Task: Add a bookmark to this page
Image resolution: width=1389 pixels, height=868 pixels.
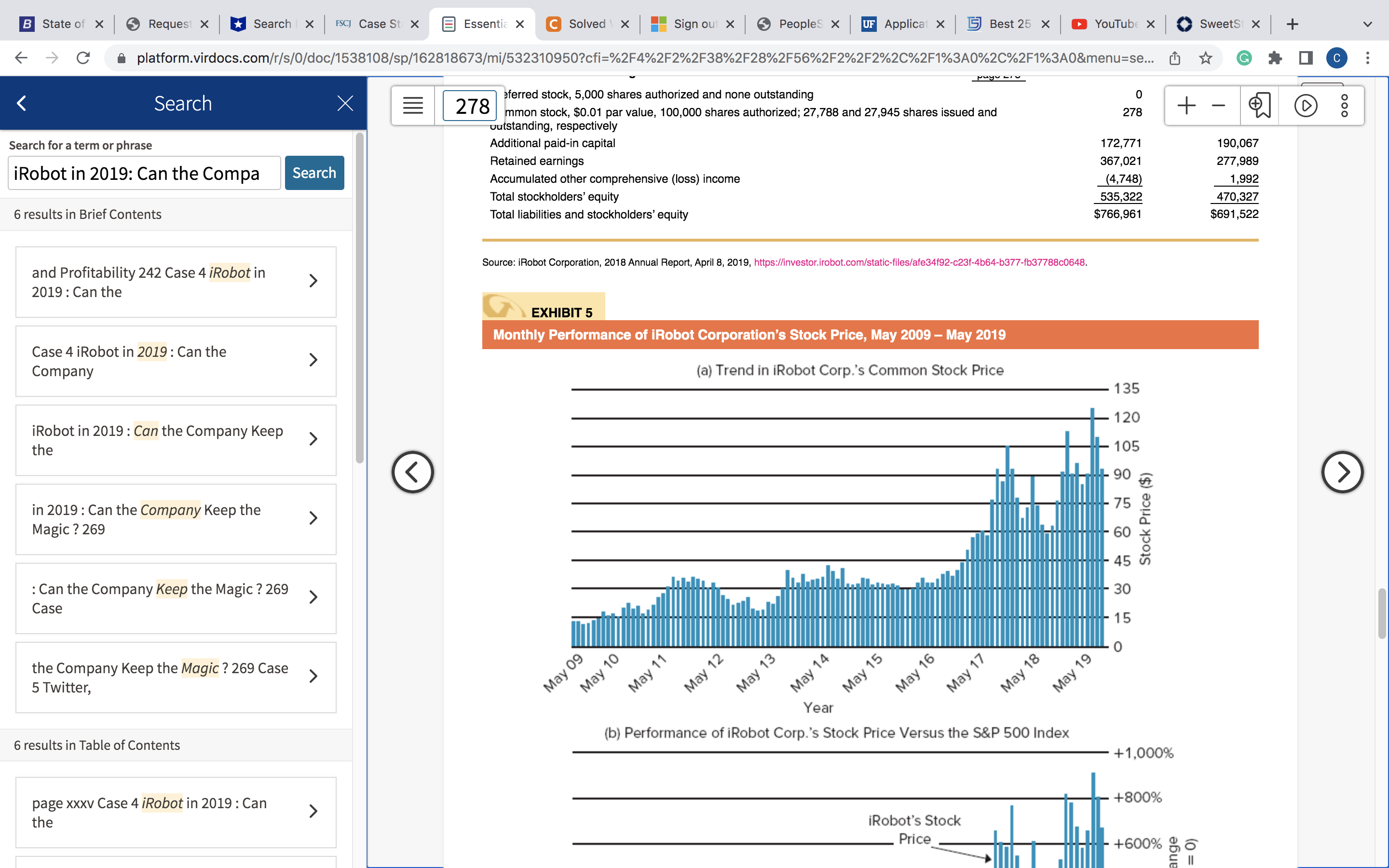Action: (x=1259, y=106)
